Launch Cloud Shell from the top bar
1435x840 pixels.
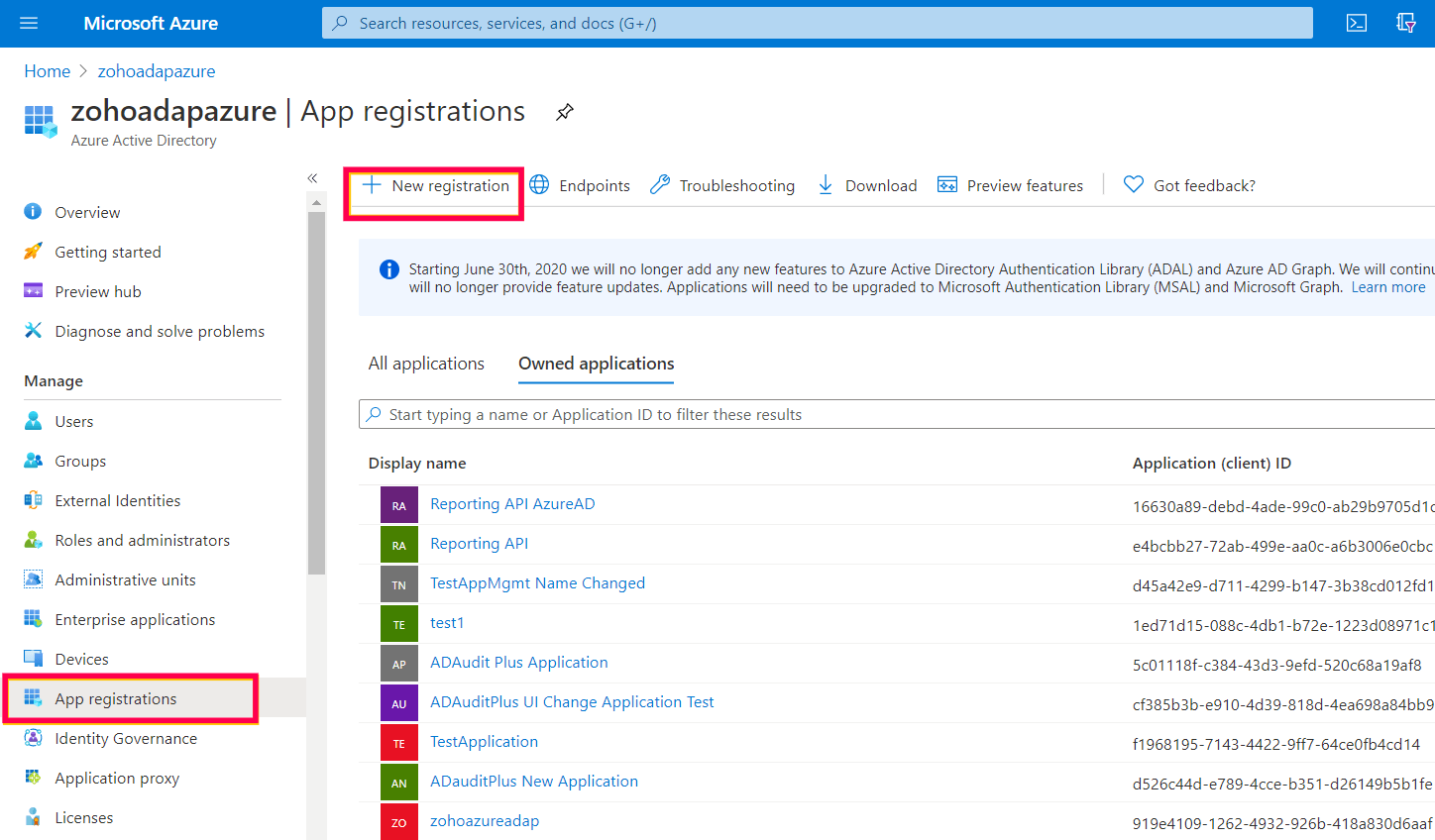tap(1357, 23)
